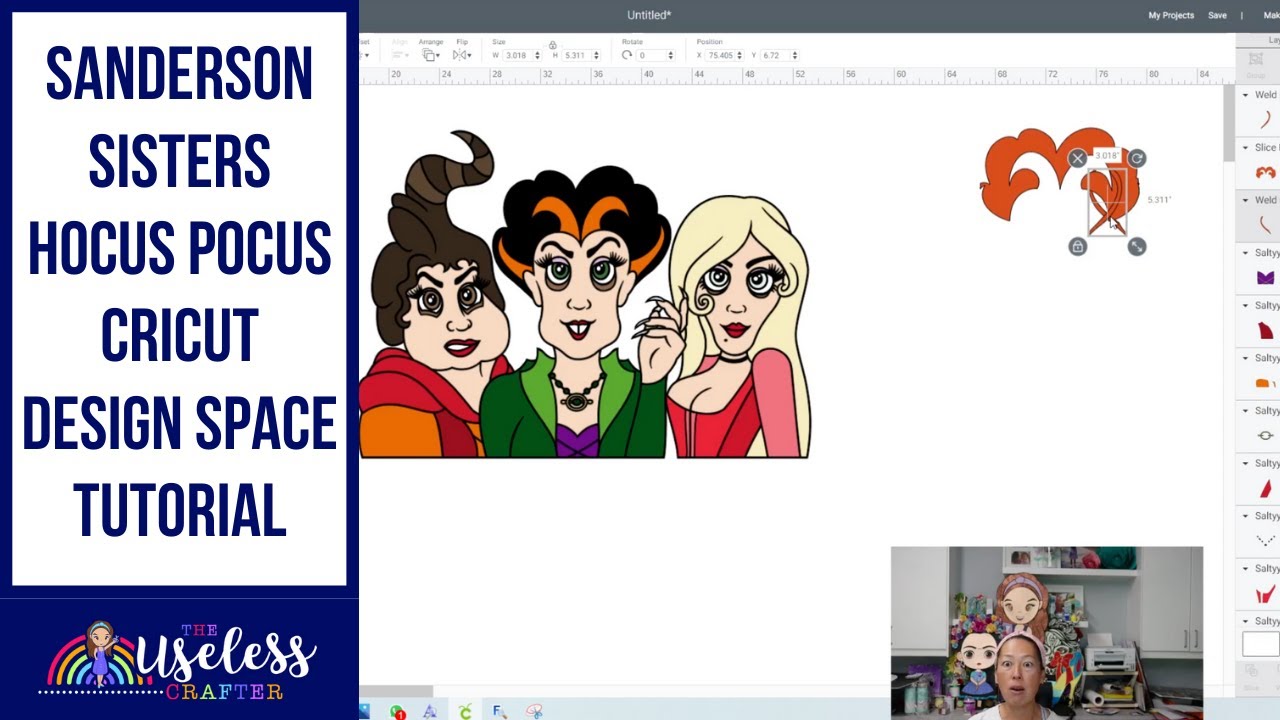The width and height of the screenshot is (1280, 720).
Task: Select the orange shape layer thumbnail
Action: pos(1265,383)
